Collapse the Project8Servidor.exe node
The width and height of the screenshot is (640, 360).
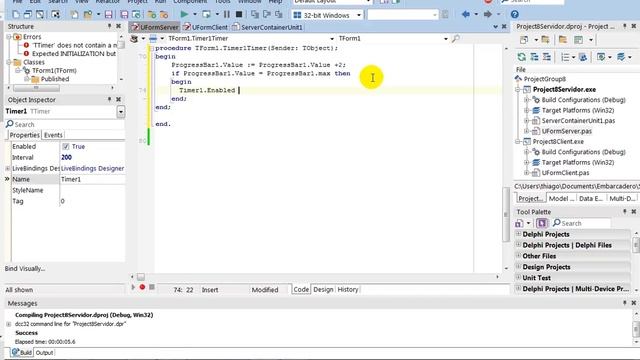[518, 89]
